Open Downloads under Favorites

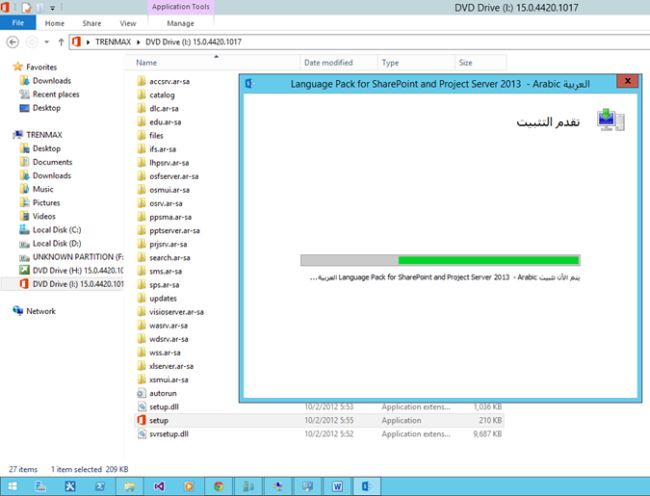pos(52,80)
